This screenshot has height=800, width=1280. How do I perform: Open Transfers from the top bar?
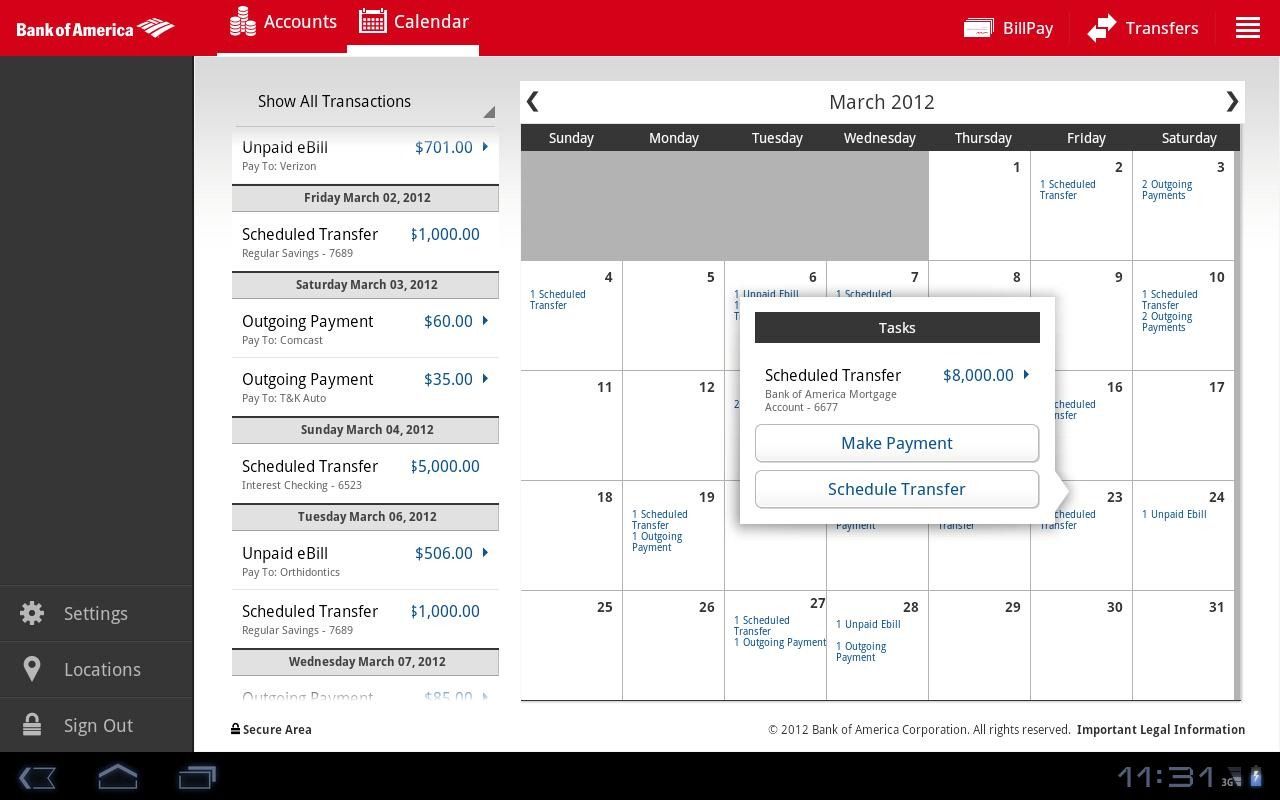[1143, 28]
